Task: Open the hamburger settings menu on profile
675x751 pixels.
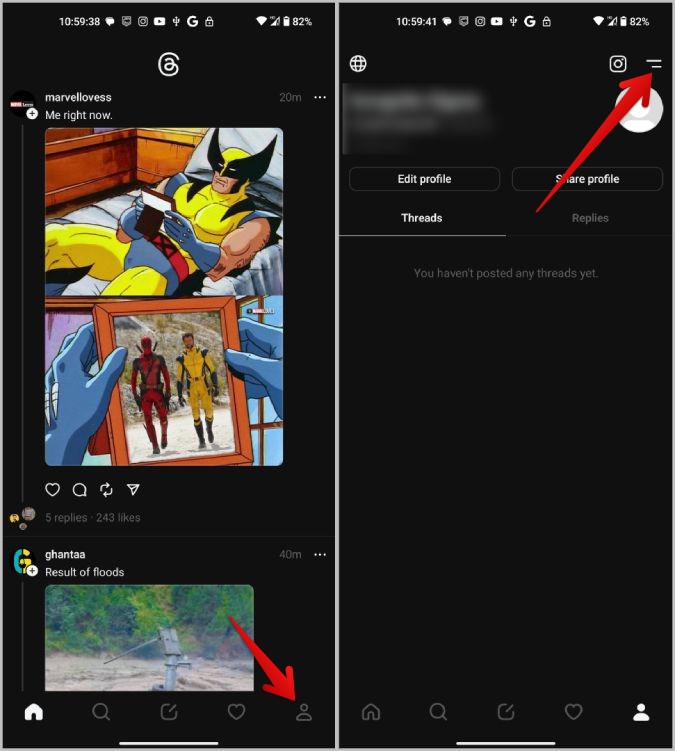Action: point(654,64)
